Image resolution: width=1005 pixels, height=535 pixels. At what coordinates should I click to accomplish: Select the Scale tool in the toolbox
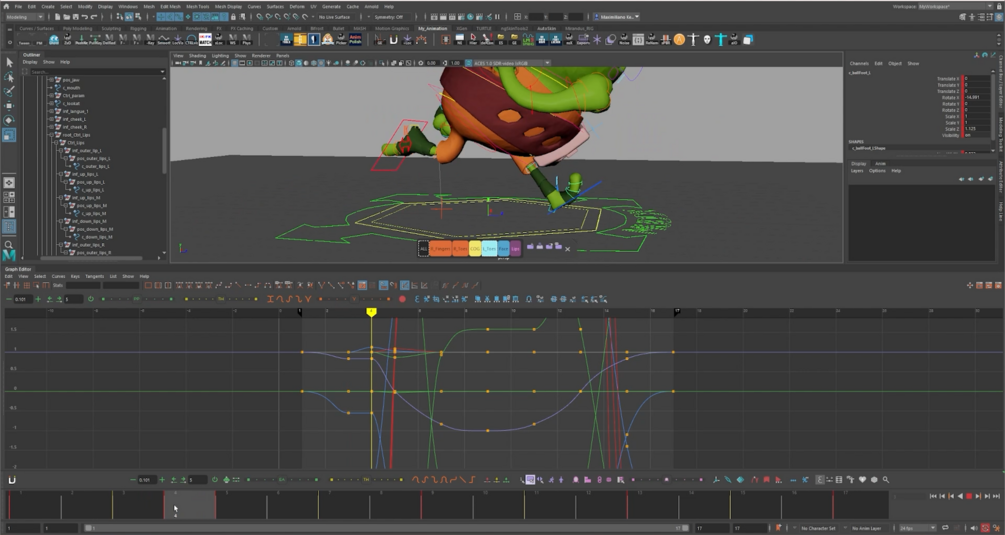9,135
